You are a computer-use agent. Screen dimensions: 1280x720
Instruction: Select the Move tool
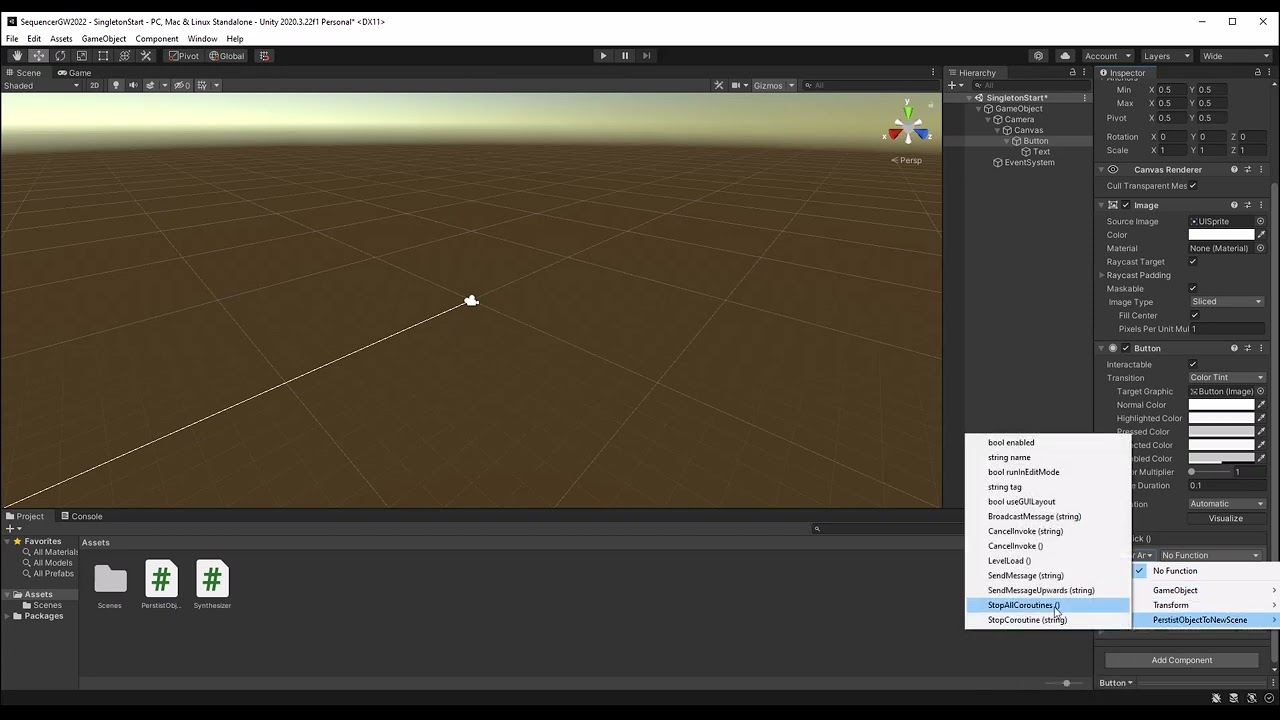tap(38, 56)
